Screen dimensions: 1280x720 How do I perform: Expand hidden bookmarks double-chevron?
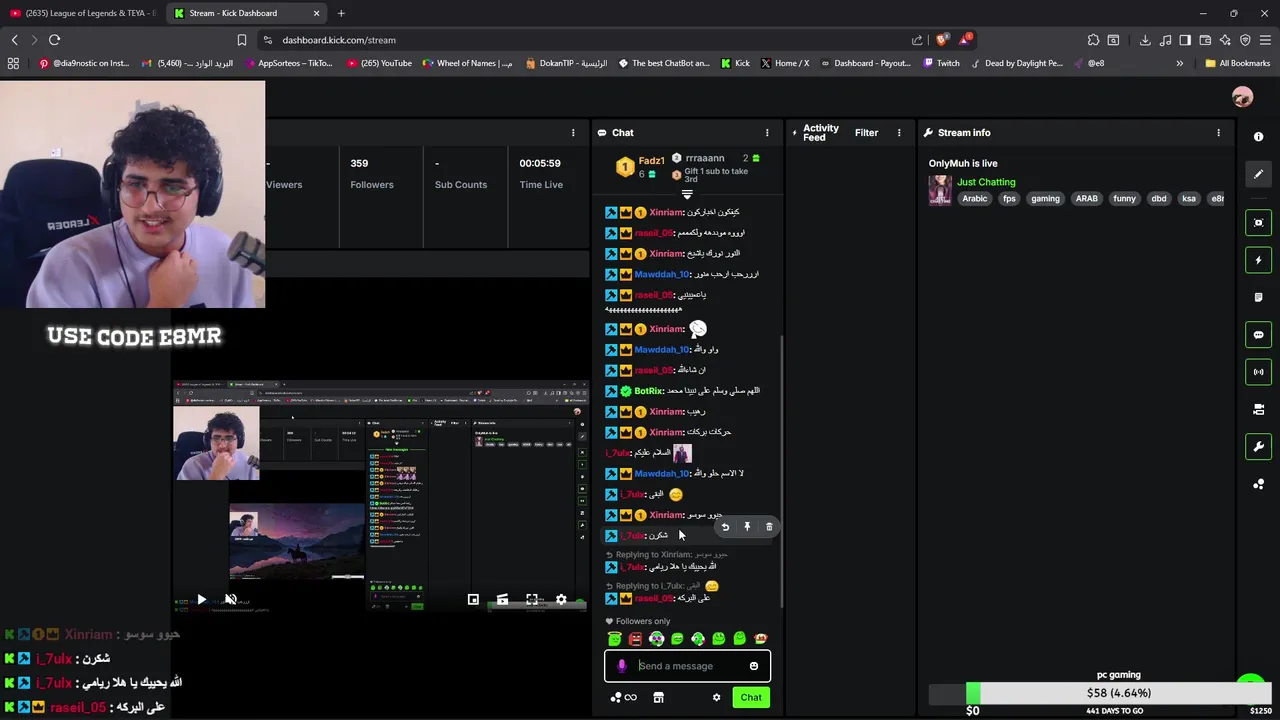coord(1179,63)
